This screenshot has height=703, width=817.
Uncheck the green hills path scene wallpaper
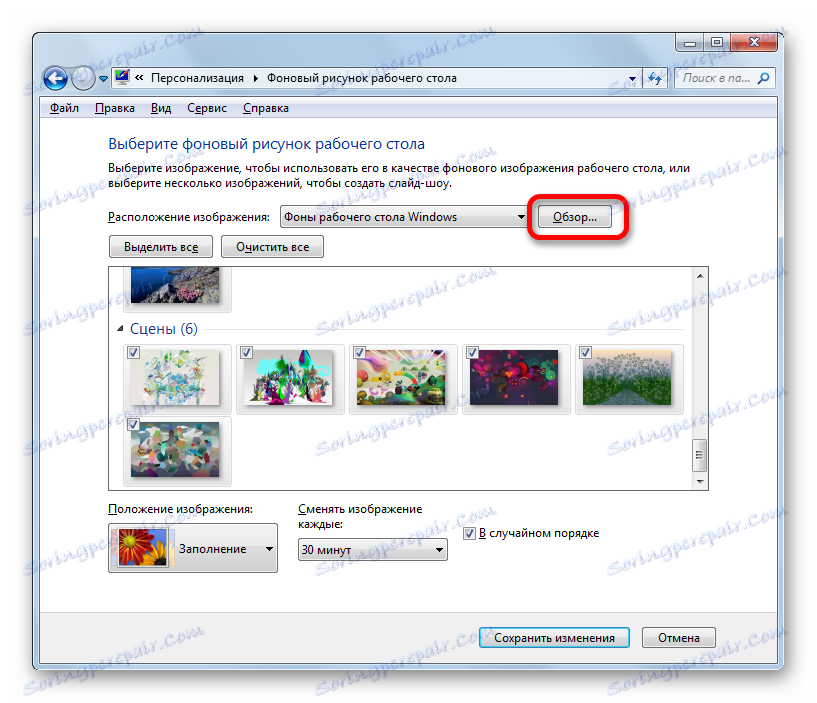point(586,353)
